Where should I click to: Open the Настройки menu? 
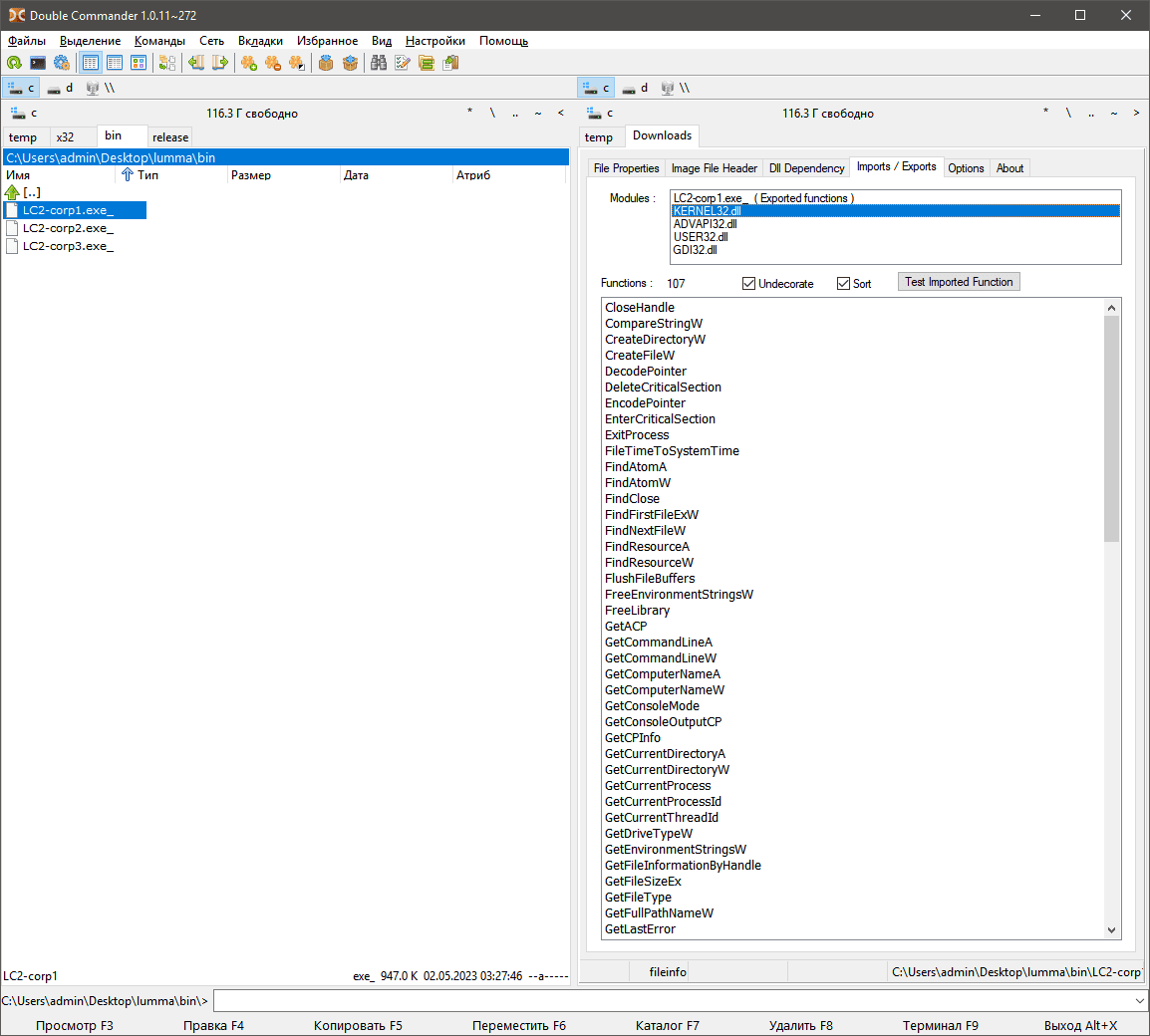[x=434, y=41]
